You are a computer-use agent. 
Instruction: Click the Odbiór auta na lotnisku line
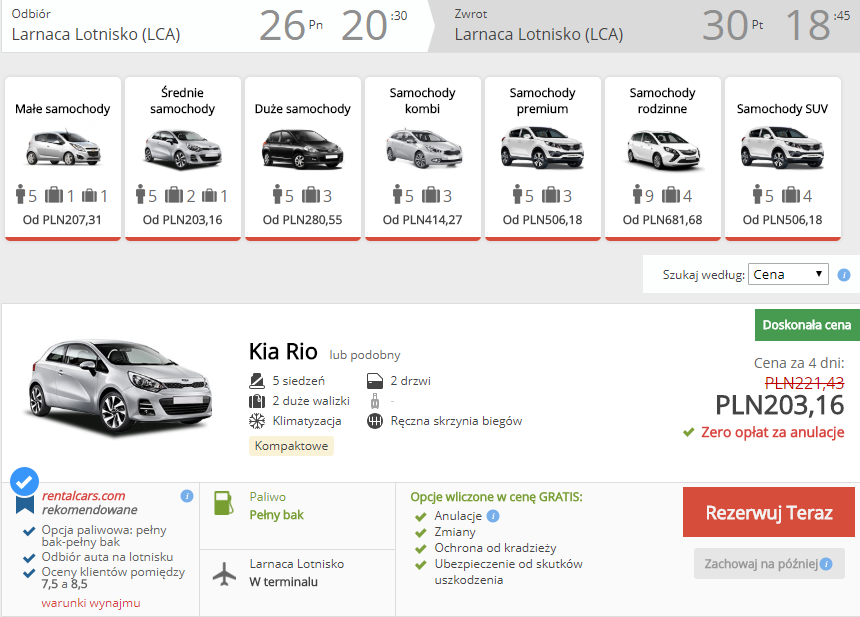pos(108,557)
